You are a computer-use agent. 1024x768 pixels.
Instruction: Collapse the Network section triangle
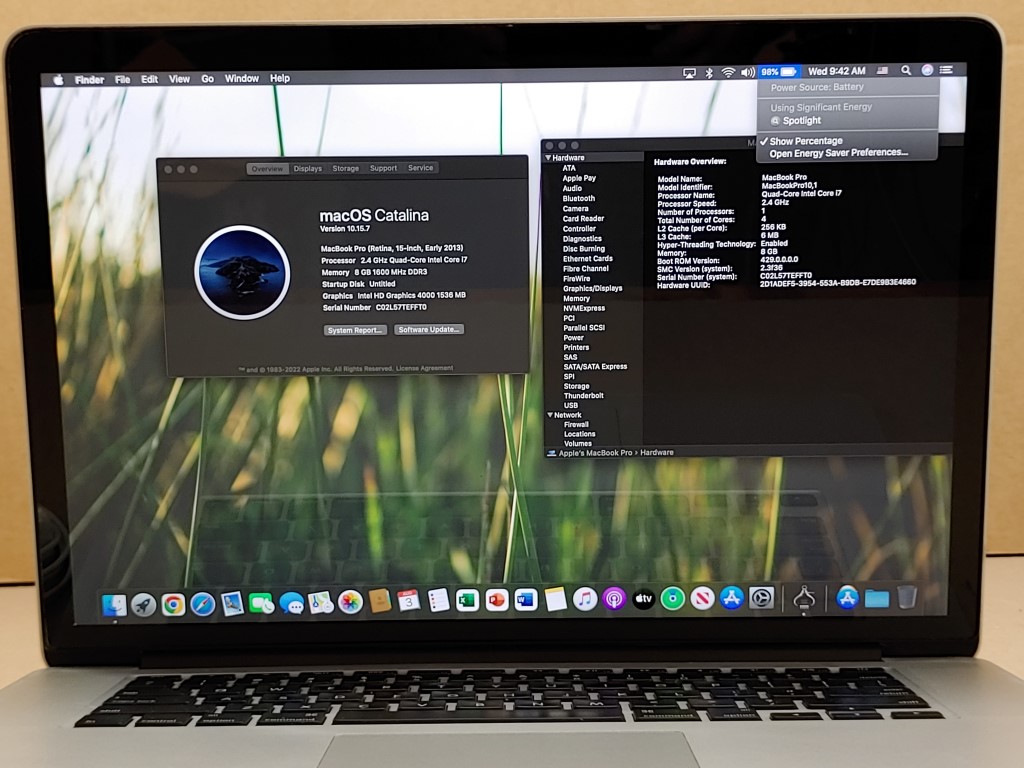click(x=550, y=415)
